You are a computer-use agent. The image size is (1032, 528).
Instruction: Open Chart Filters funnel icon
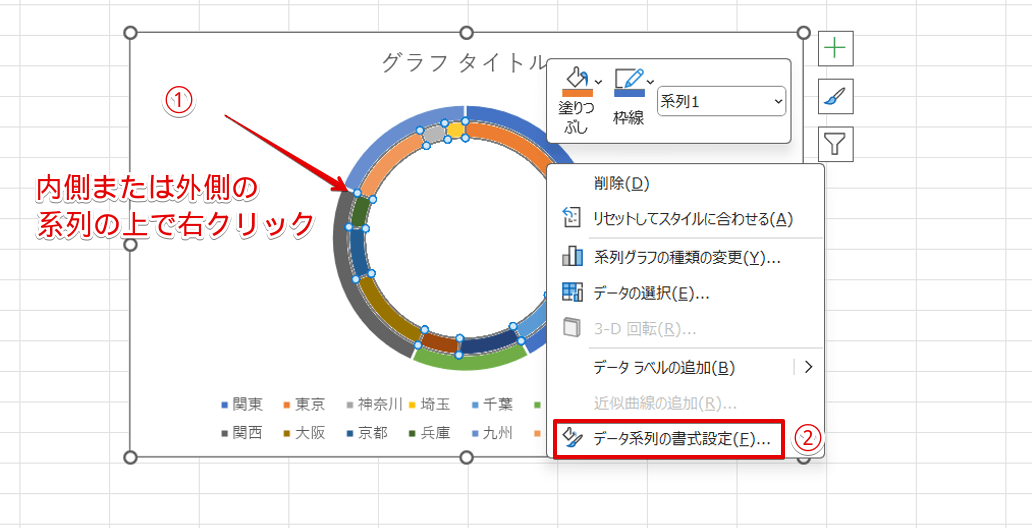click(x=835, y=144)
